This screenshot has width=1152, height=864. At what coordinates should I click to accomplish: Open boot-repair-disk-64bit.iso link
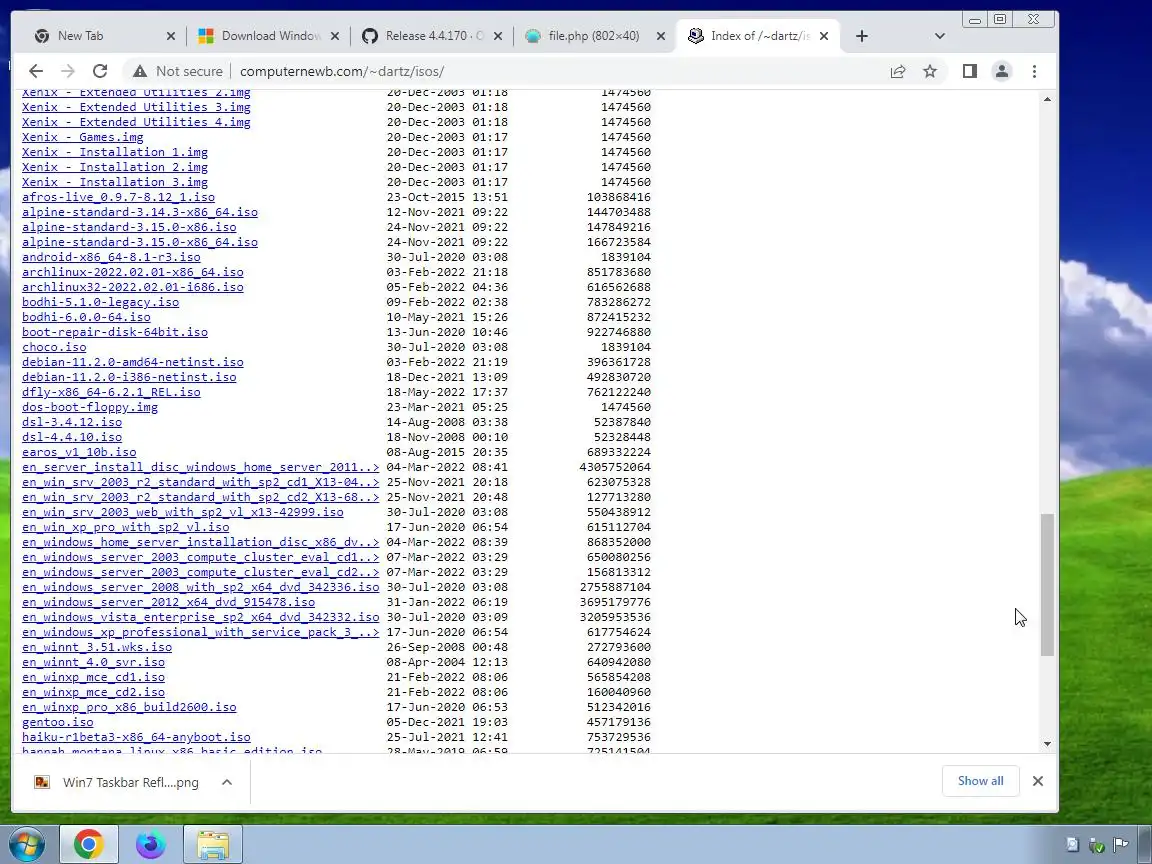pos(115,332)
